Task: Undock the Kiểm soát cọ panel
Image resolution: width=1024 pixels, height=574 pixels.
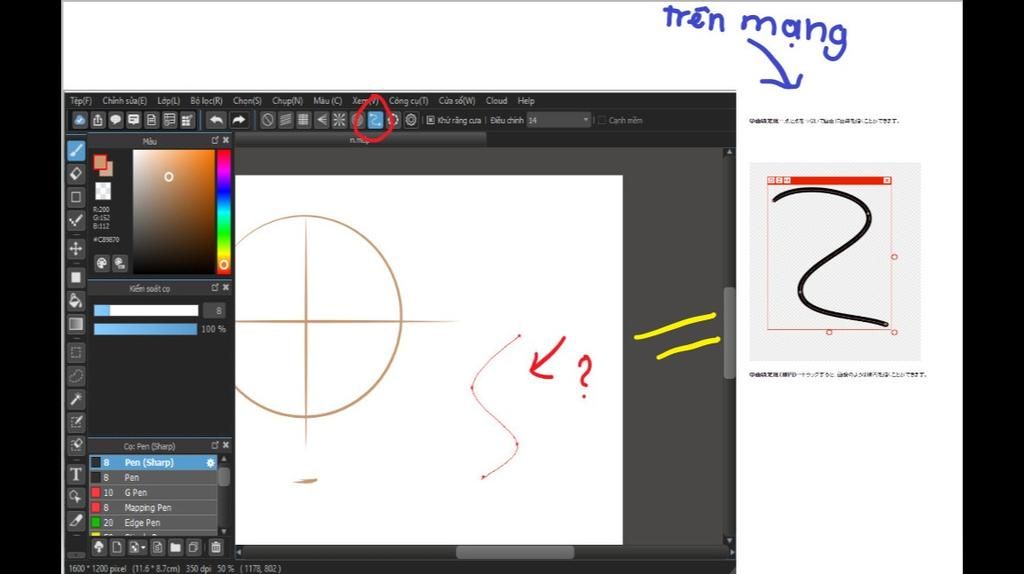Action: (x=214, y=287)
